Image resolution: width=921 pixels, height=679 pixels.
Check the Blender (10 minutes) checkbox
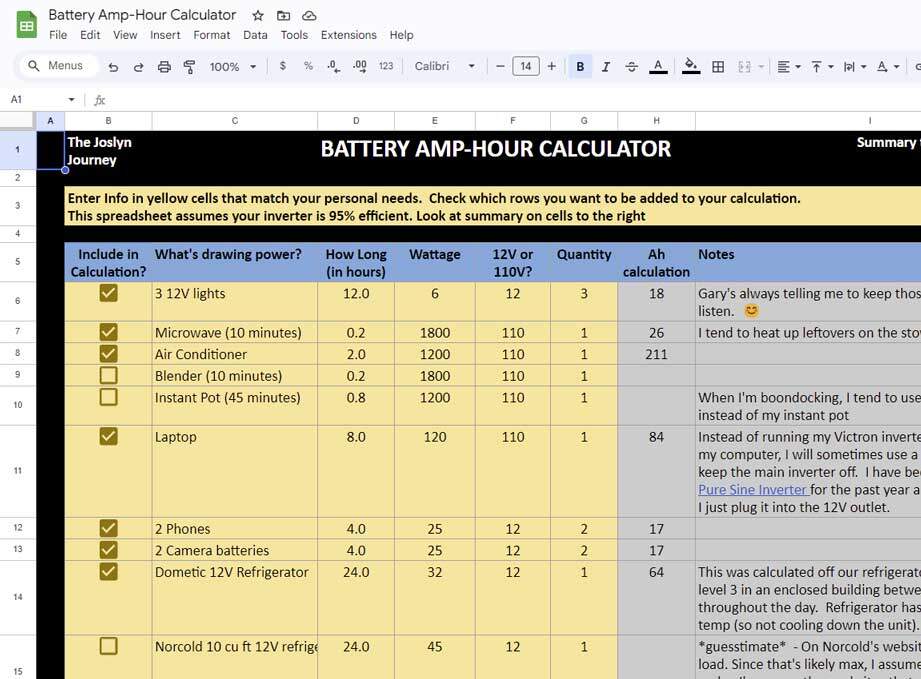point(108,375)
